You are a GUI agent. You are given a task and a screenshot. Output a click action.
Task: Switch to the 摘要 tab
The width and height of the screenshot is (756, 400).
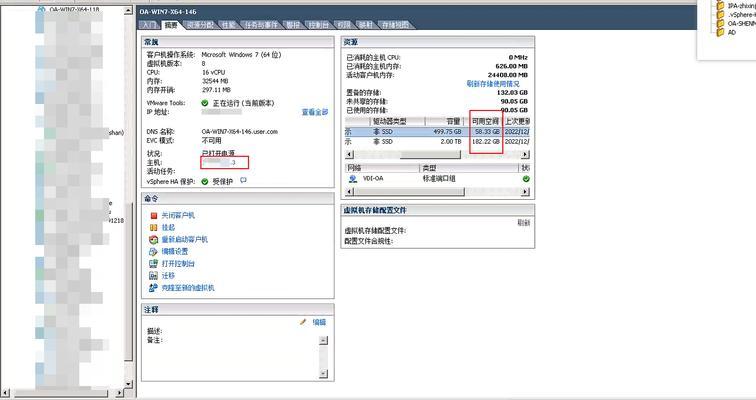click(171, 25)
